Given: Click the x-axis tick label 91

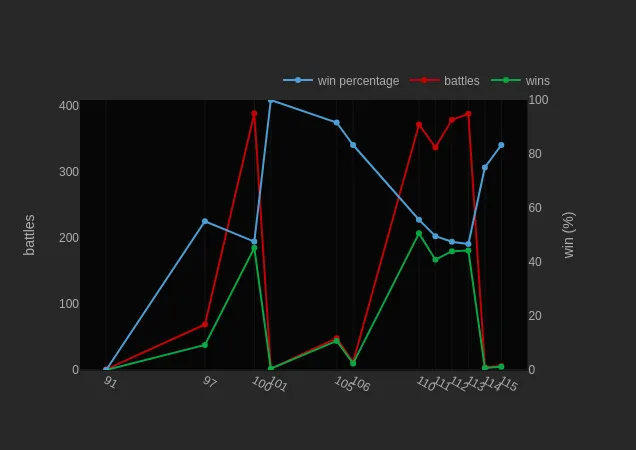Looking at the screenshot, I should pyautogui.click(x=110, y=382).
